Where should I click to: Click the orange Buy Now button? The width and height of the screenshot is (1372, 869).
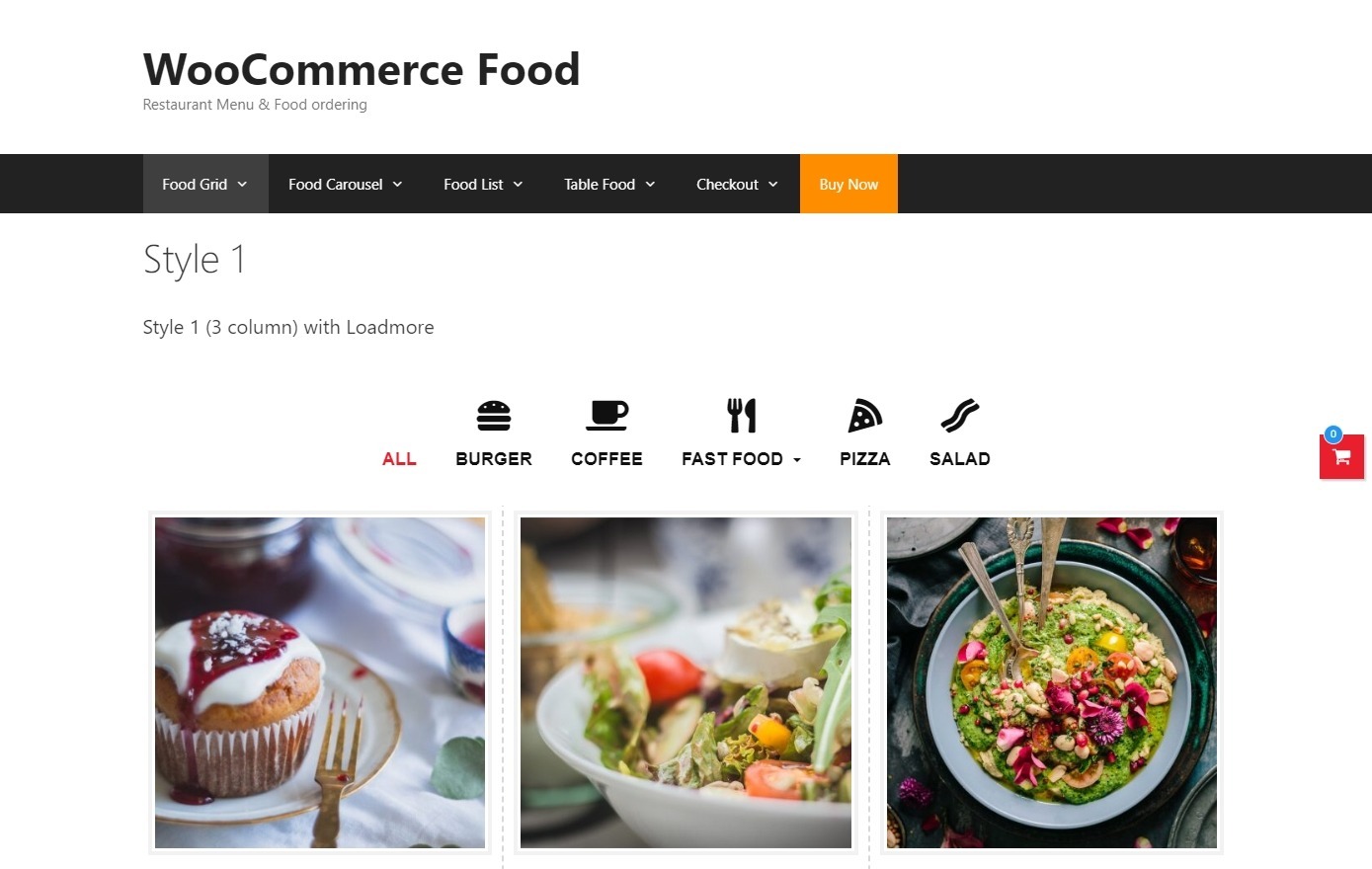pyautogui.click(x=848, y=184)
